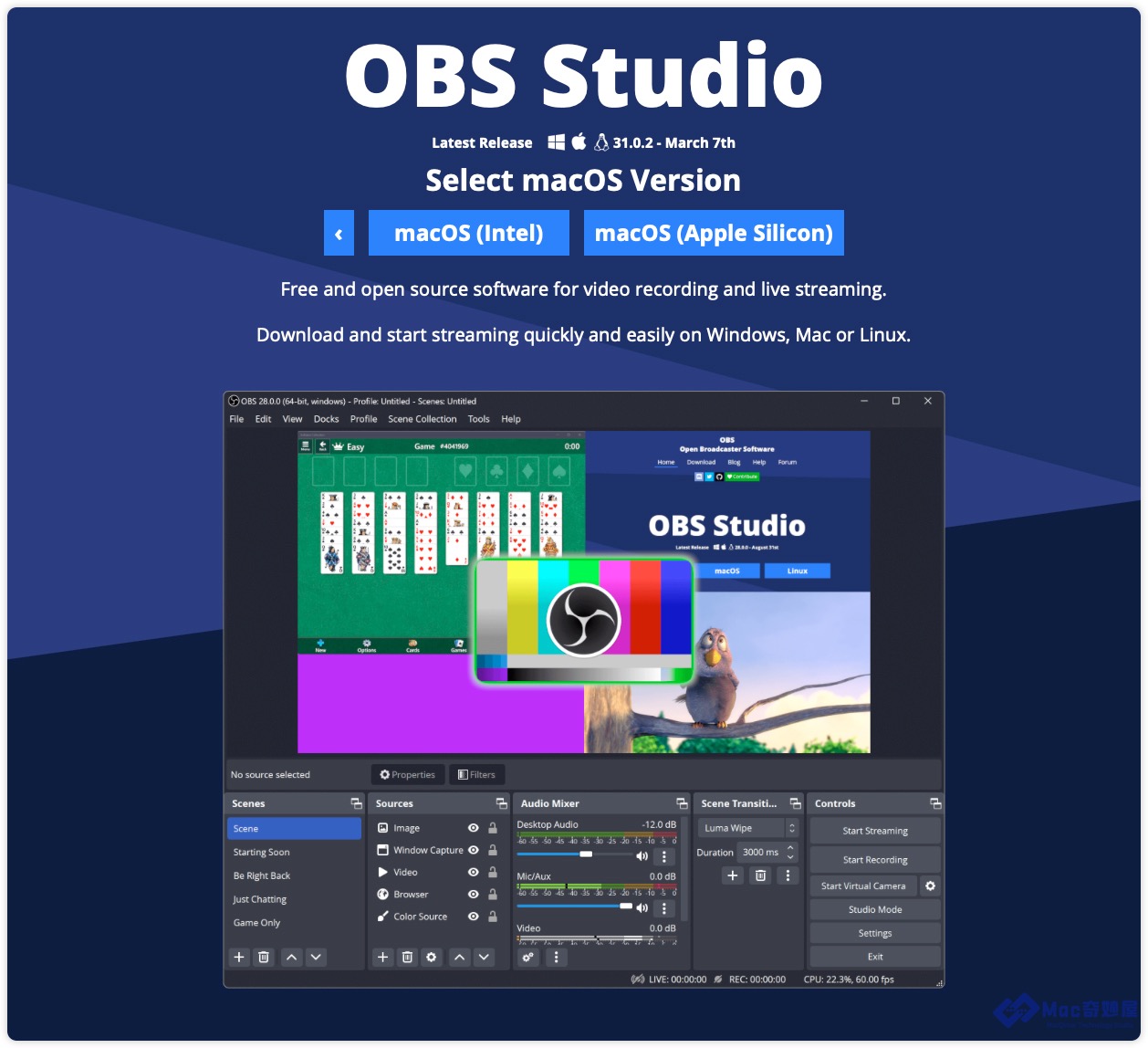Screen dimensions: 1148x1048
Task: Undock the Controls panel via its float icon
Action: tap(935, 803)
